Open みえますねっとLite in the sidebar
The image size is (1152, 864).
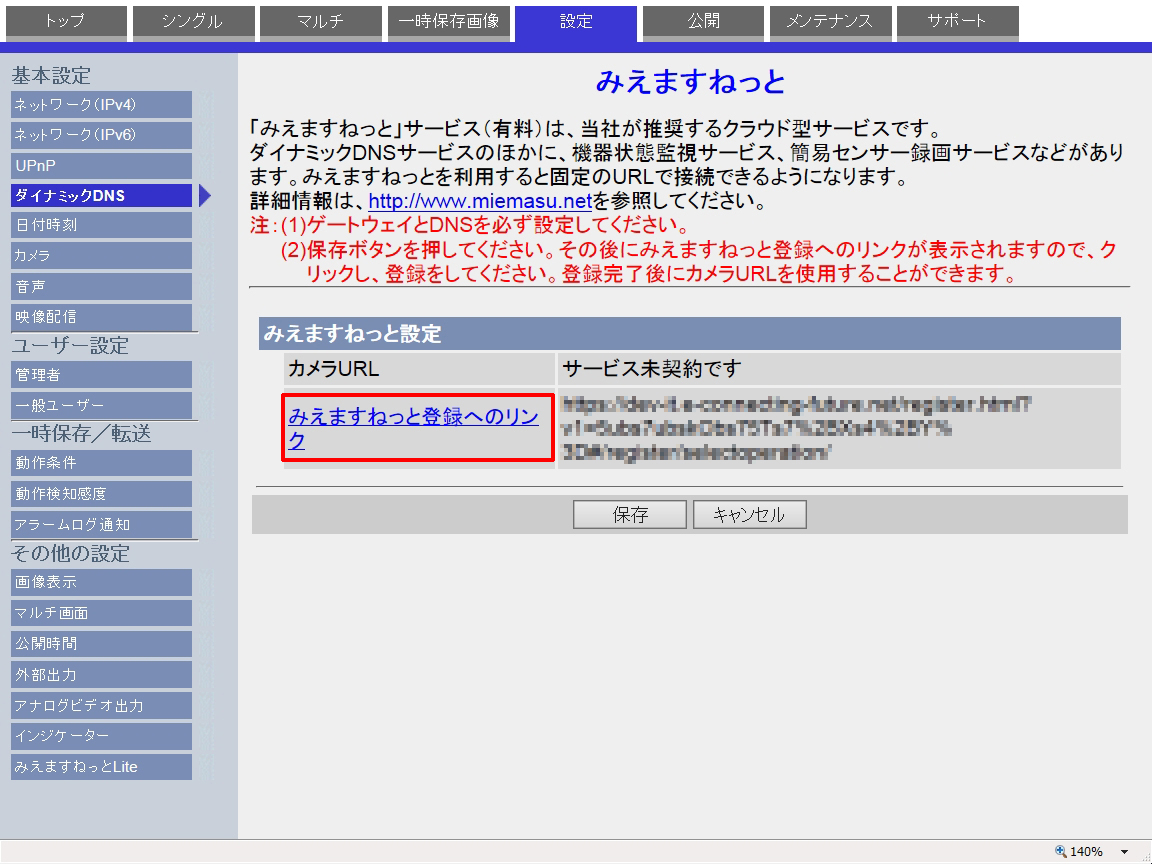[x=101, y=767]
